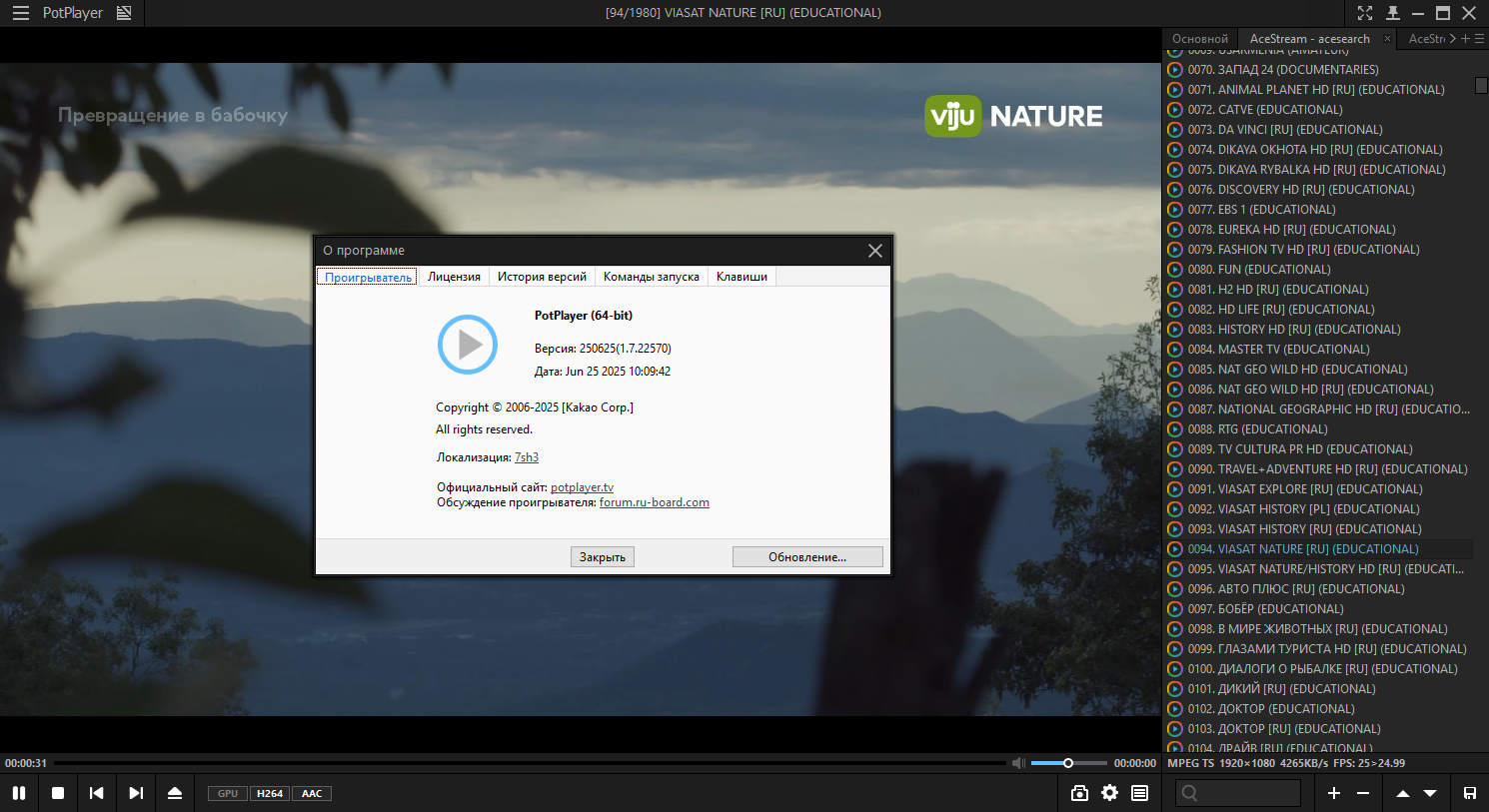The height and width of the screenshot is (812, 1489).
Task: Move the playlist item down
Action: pyautogui.click(x=1430, y=793)
